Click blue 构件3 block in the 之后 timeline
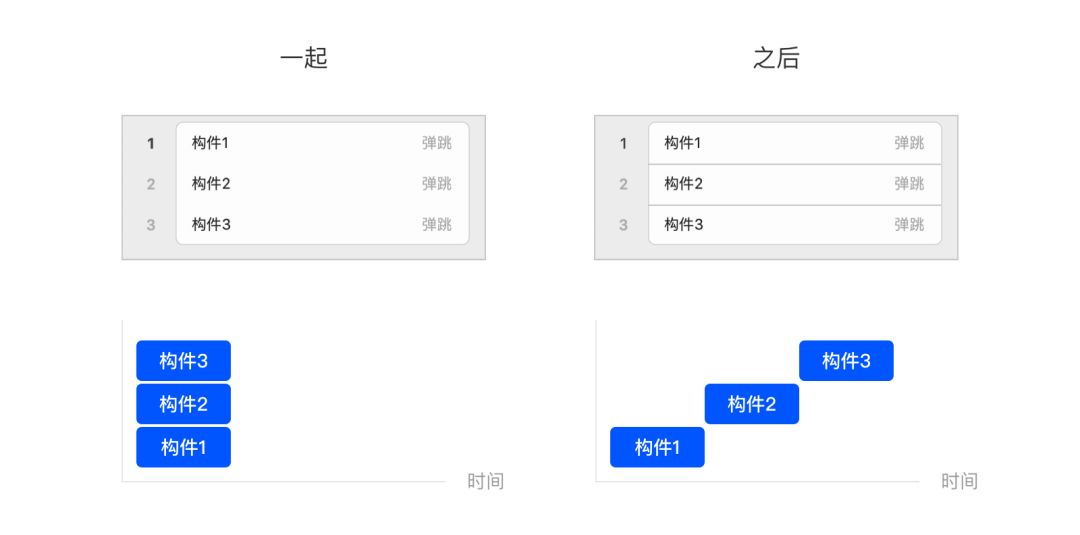Screen dimensions: 1080x535 (846, 361)
